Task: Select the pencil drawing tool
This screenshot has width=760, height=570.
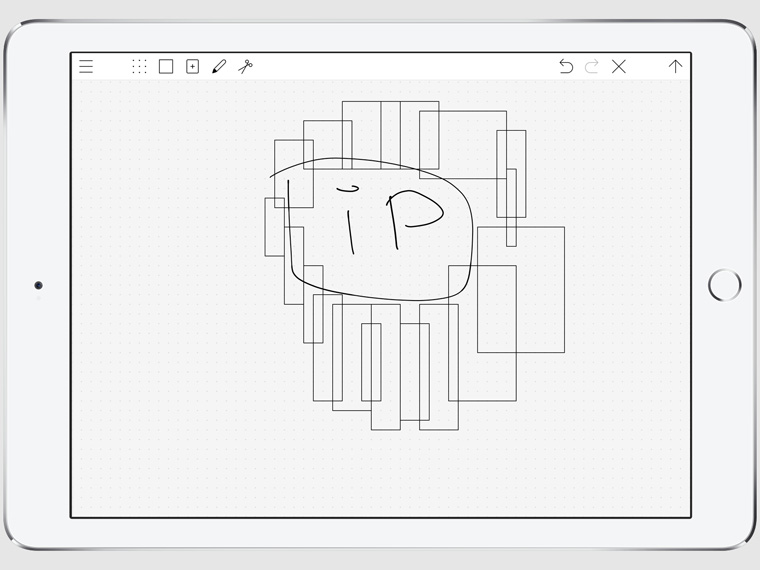Action: point(219,66)
